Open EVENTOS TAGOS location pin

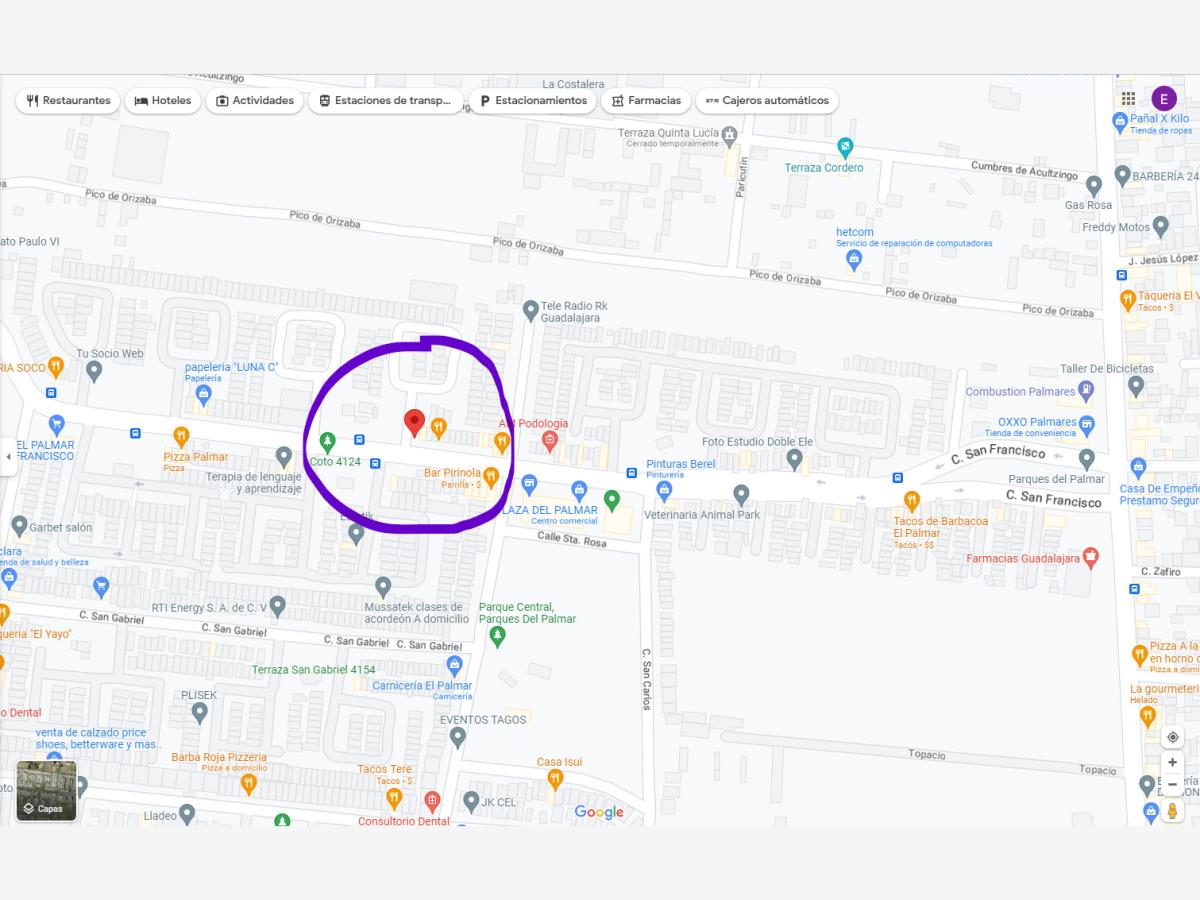pos(457,738)
